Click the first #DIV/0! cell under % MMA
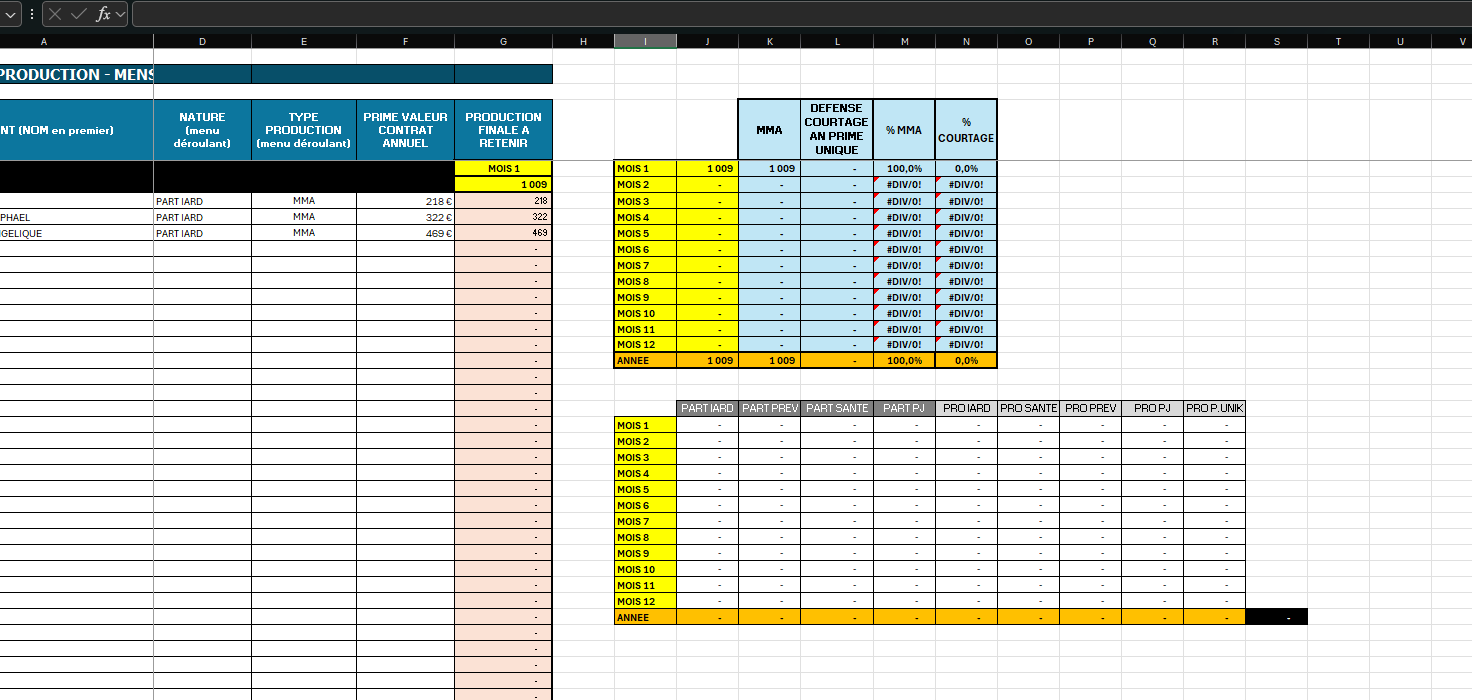Viewport: 1472px width, 700px height. coord(904,185)
